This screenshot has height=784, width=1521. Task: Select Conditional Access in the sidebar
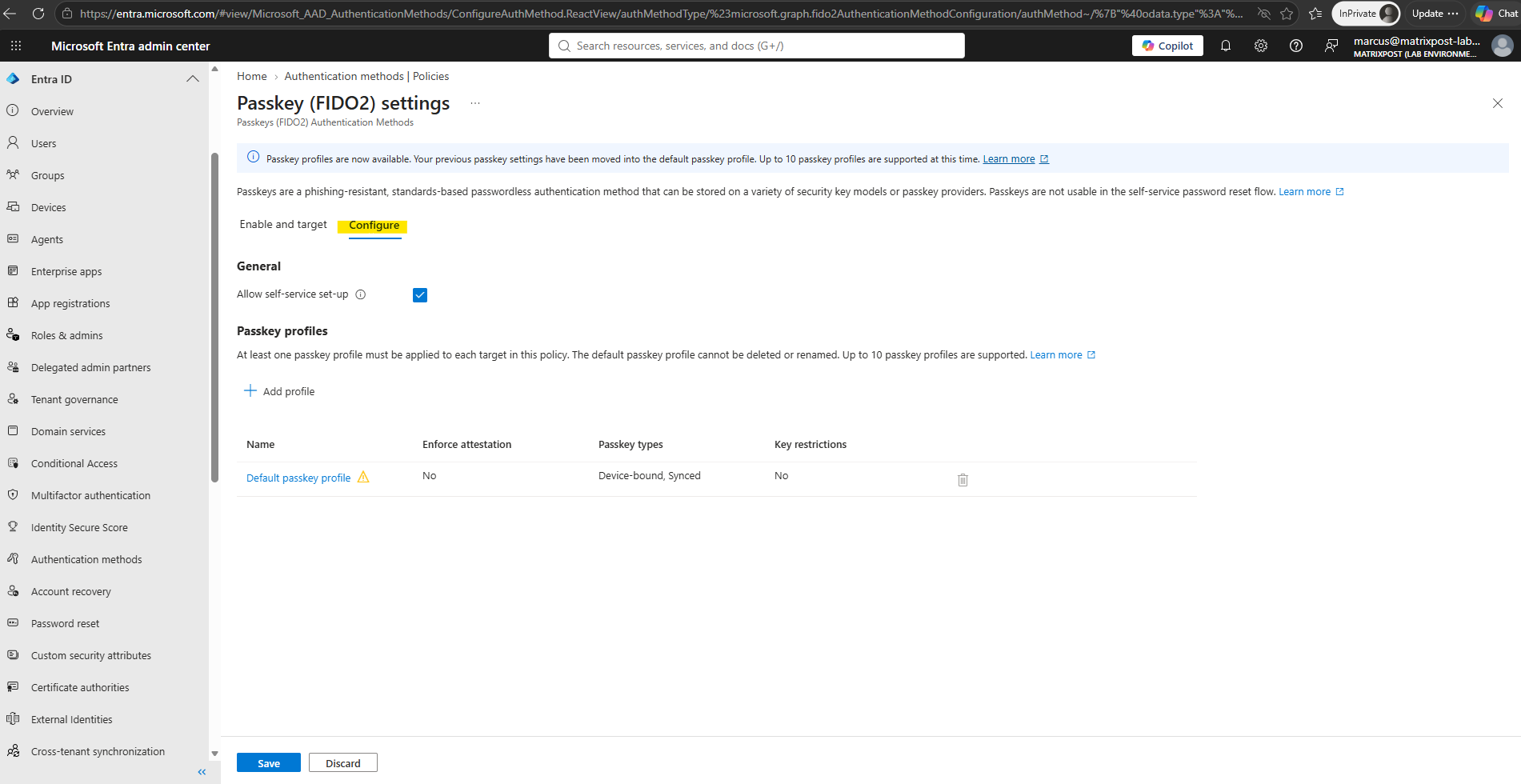pos(74,463)
